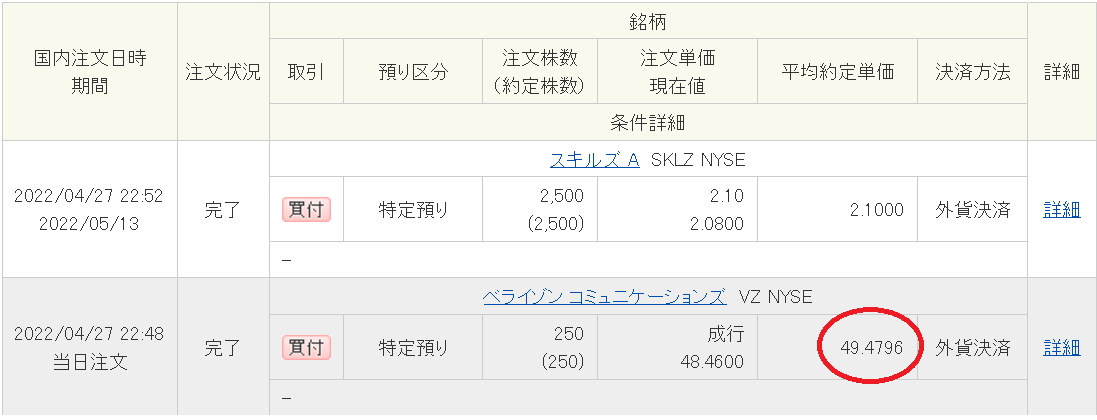Open 詳細 link for the VZ order
This screenshot has height=420, width=1097.
[1061, 348]
